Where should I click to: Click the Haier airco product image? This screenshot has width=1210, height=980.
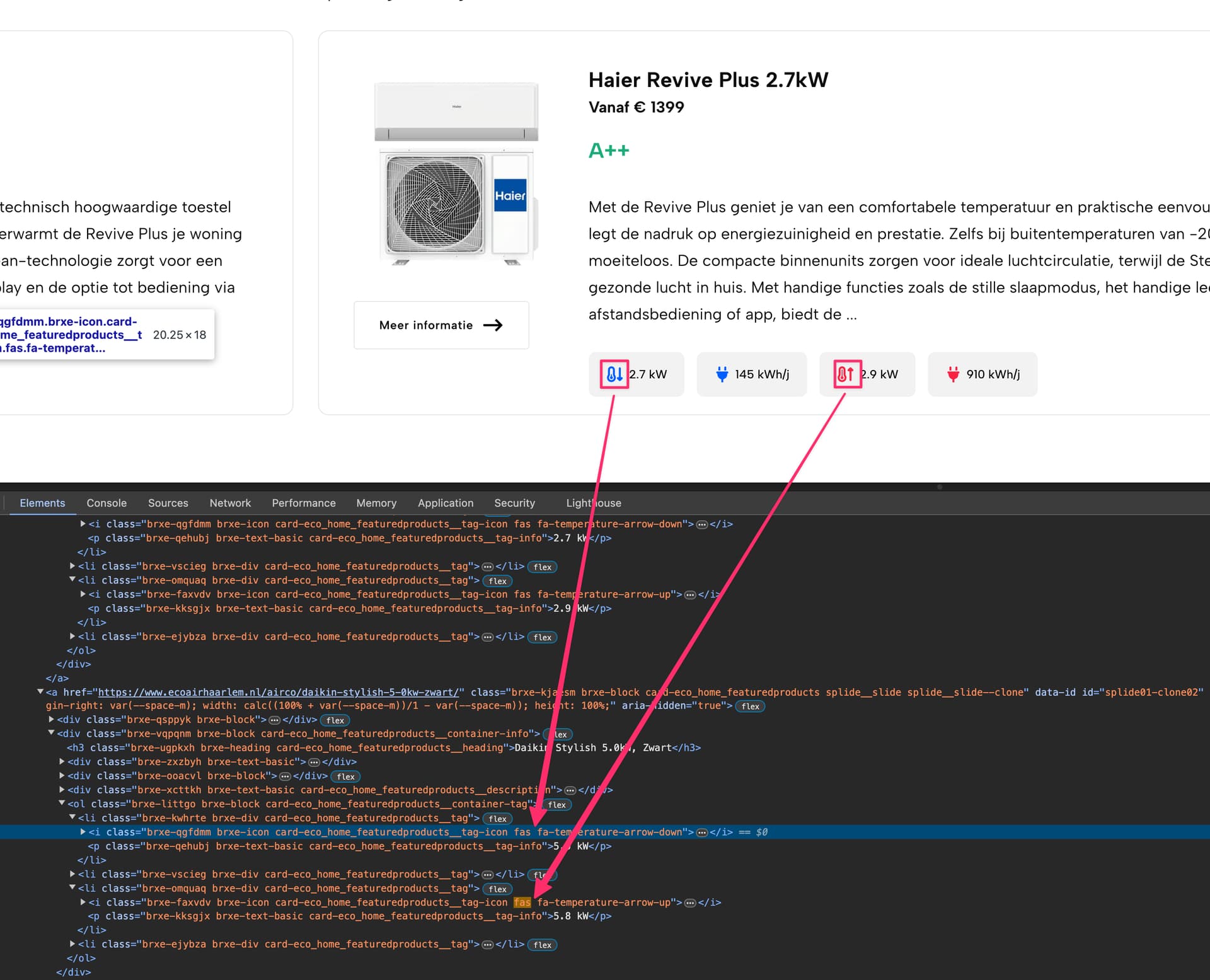pyautogui.click(x=457, y=174)
